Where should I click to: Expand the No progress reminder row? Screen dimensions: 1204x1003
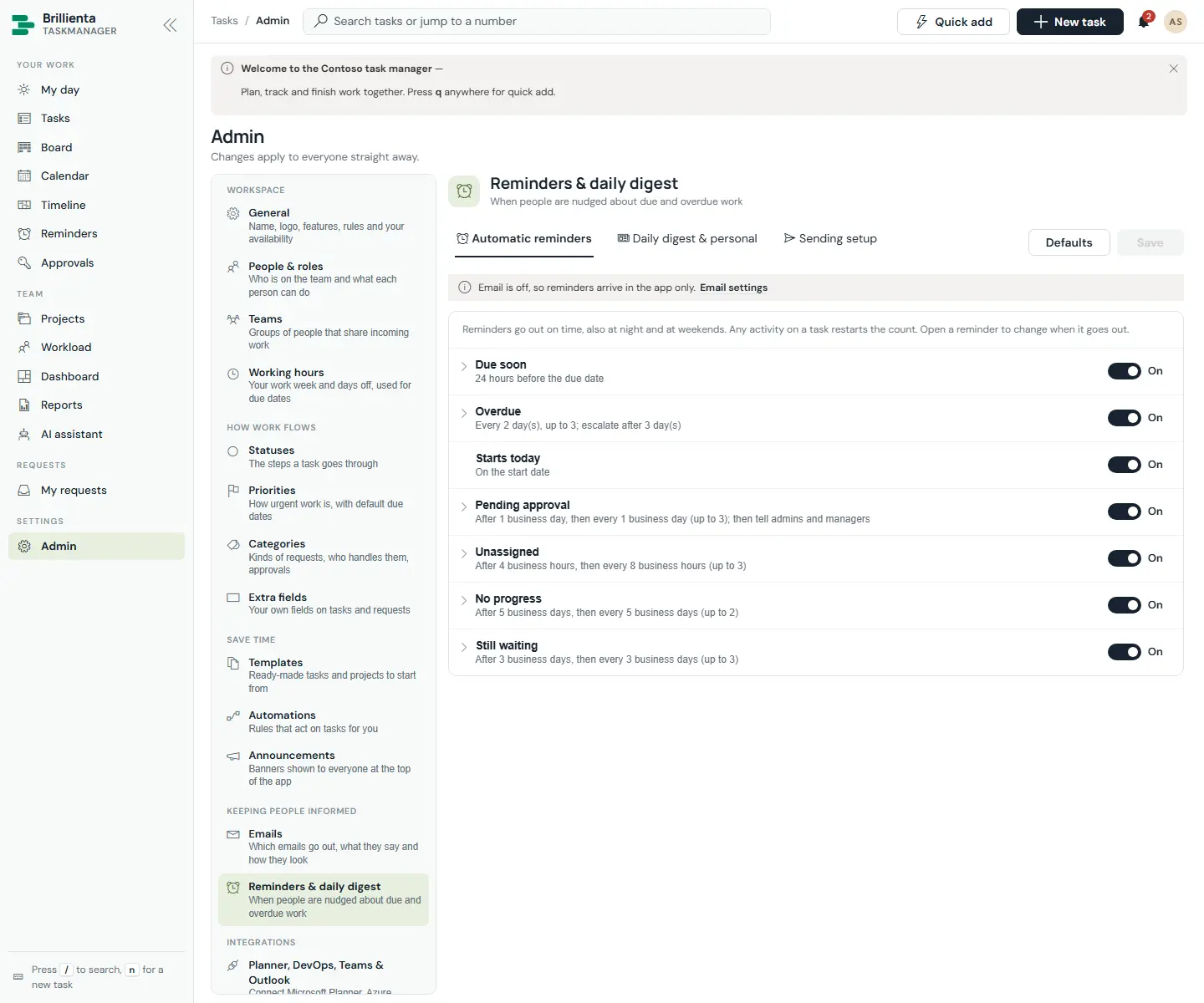click(464, 600)
